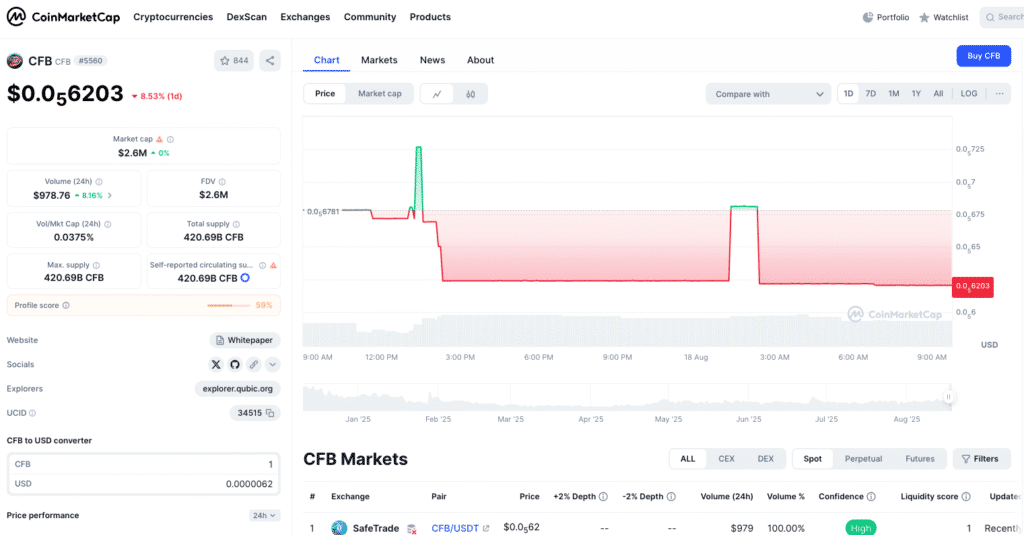Open the Exchanges menu in navigation
The height and width of the screenshot is (535, 1024).
click(x=305, y=17)
